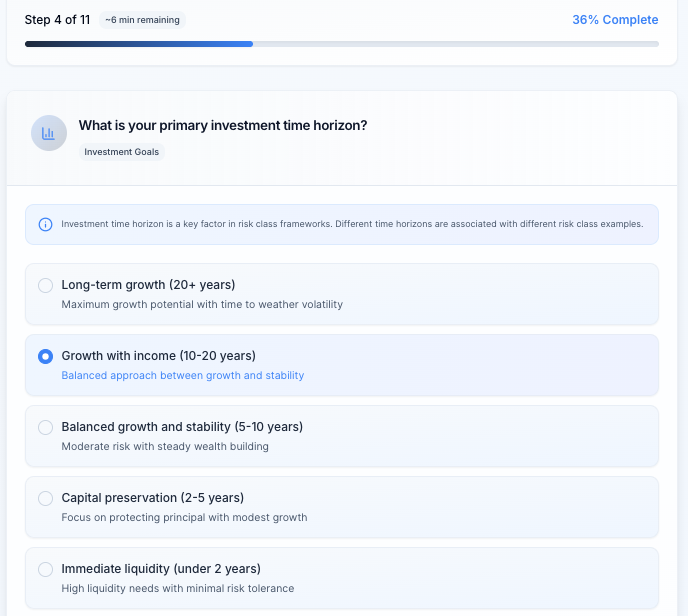Click High liquidity needs with minimal risk text
Viewport: 688px width, 616px height.
pyautogui.click(x=178, y=588)
